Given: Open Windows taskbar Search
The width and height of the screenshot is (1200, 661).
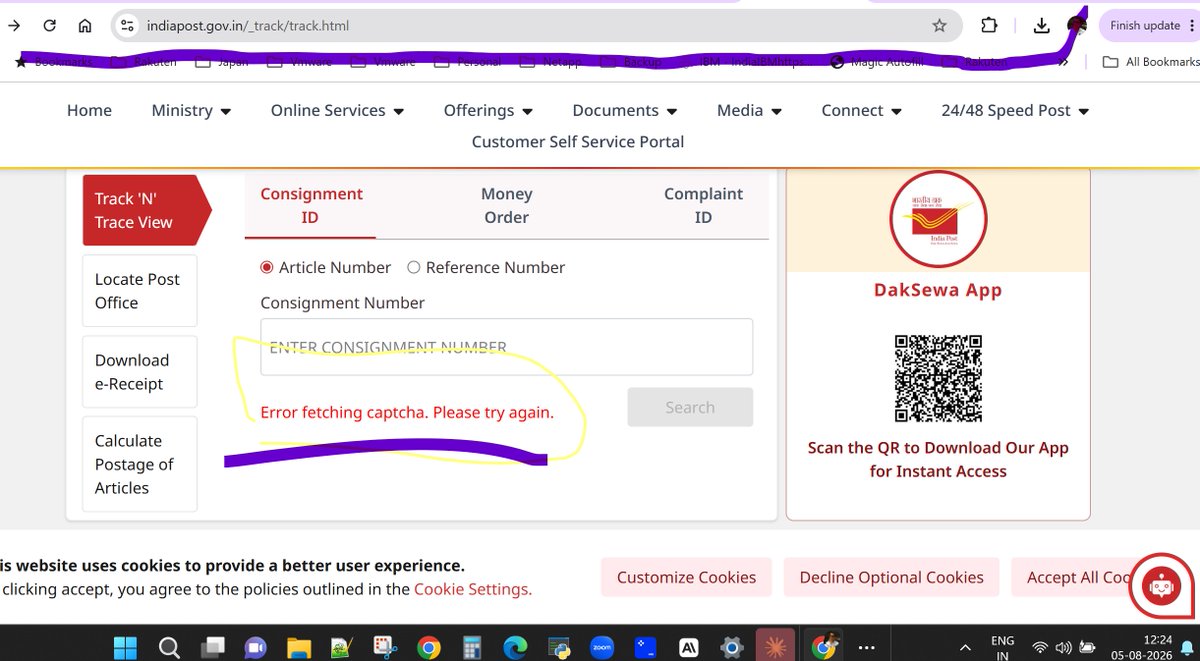Looking at the screenshot, I should point(168,646).
